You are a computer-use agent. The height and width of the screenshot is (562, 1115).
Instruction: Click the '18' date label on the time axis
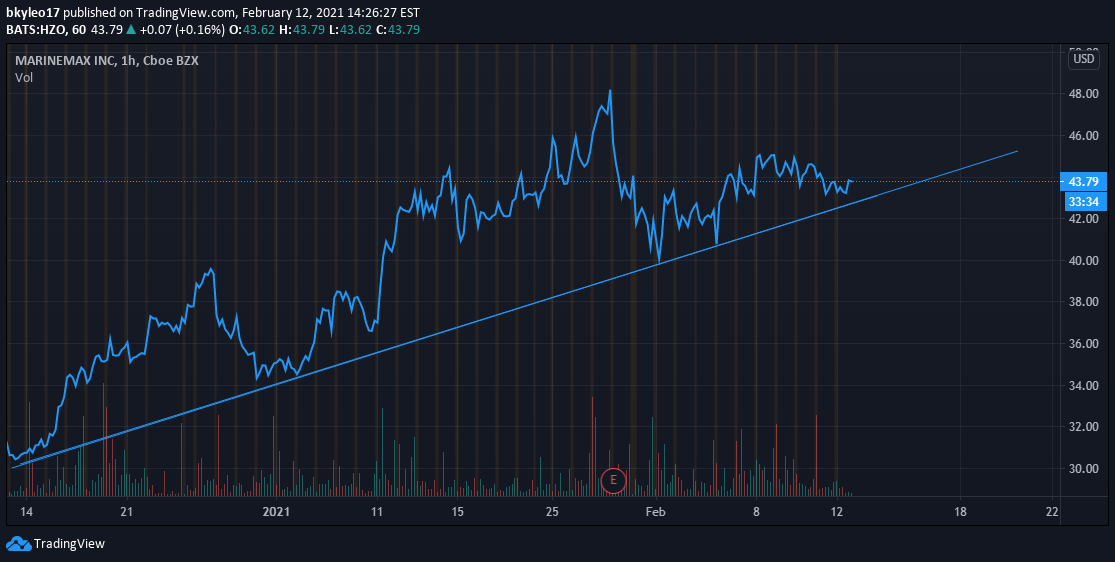[960, 511]
